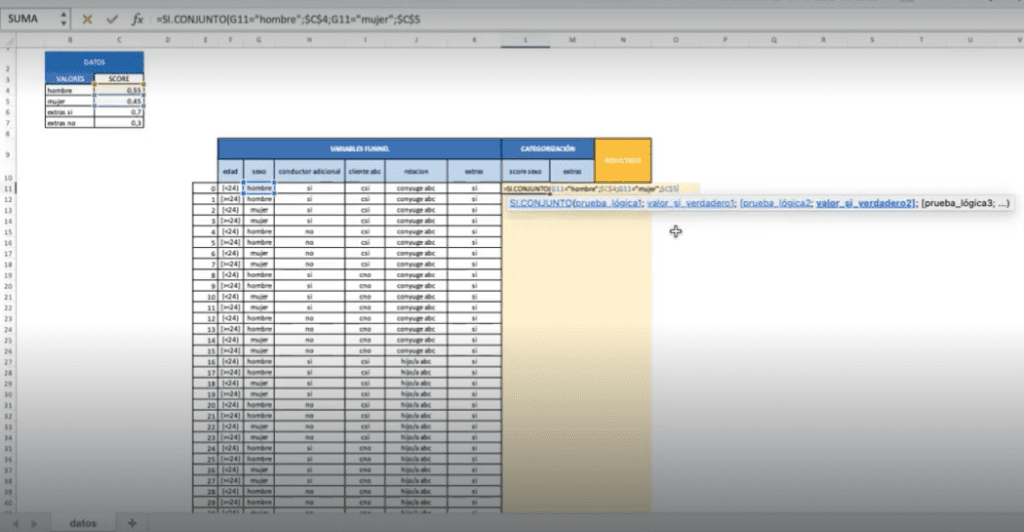
Task: Select prueba_lógica2 argument in the tooltip
Action: (775, 203)
